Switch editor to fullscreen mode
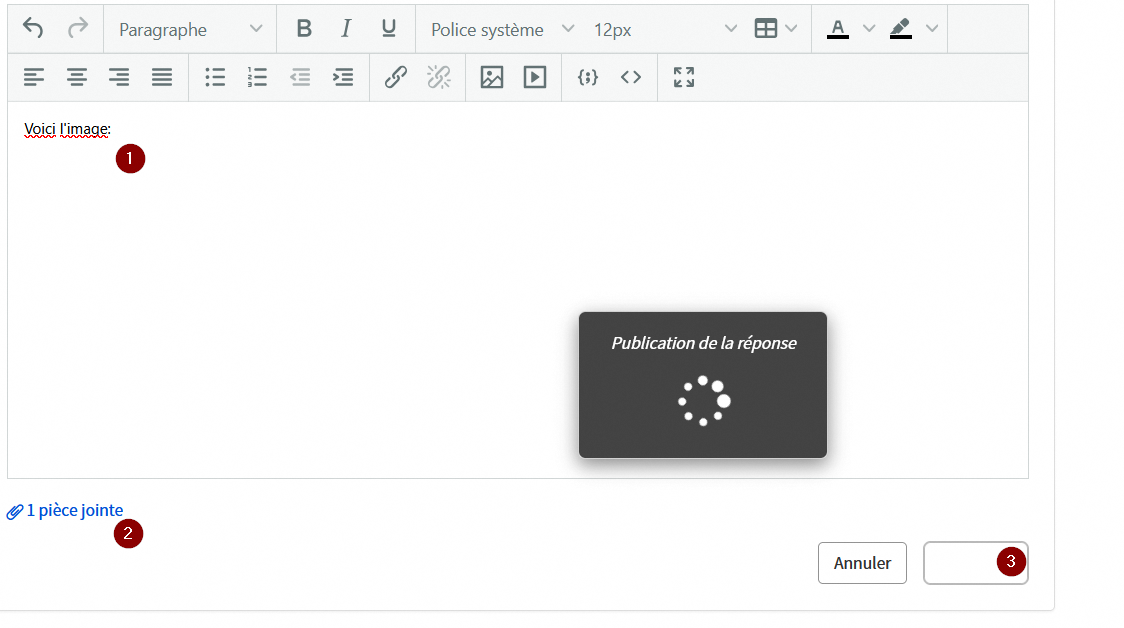1124x628 pixels. [684, 77]
